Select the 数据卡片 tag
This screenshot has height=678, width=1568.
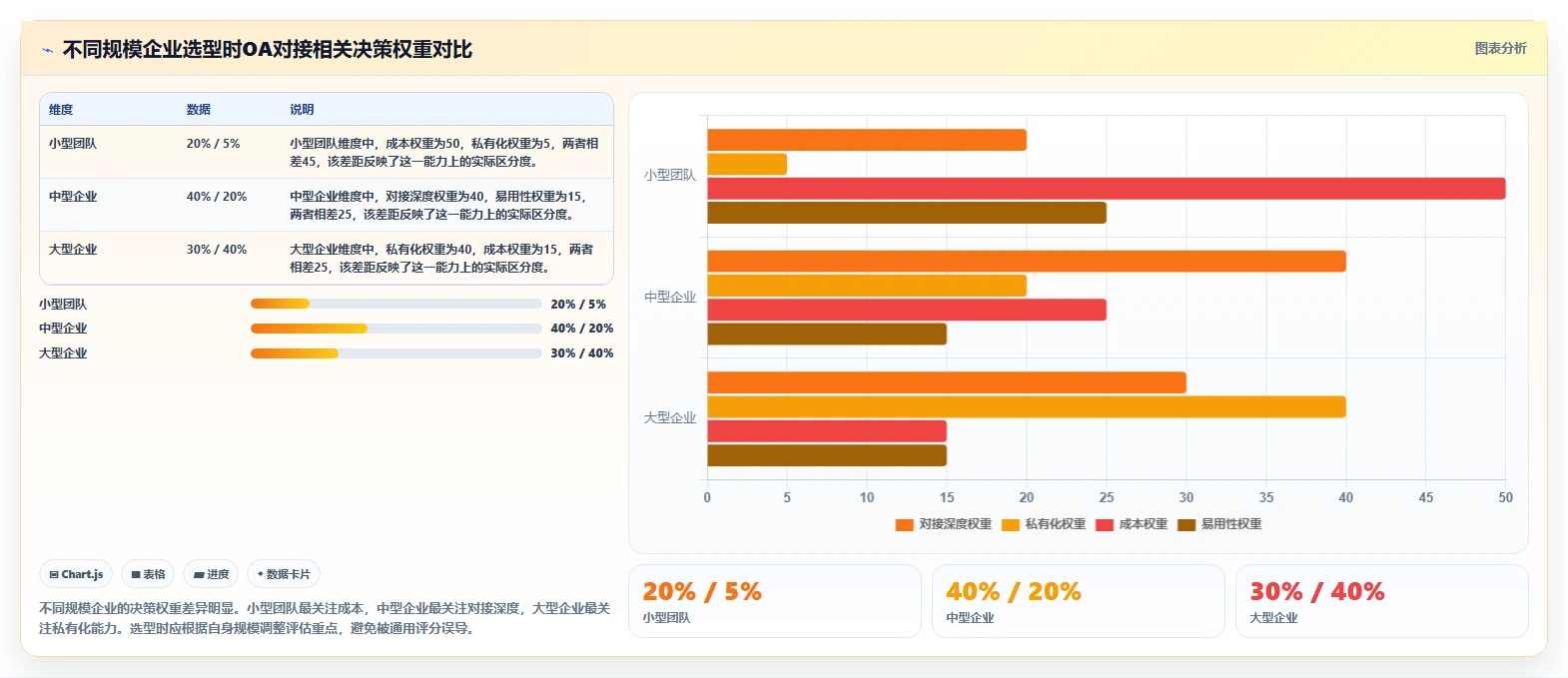coord(284,574)
